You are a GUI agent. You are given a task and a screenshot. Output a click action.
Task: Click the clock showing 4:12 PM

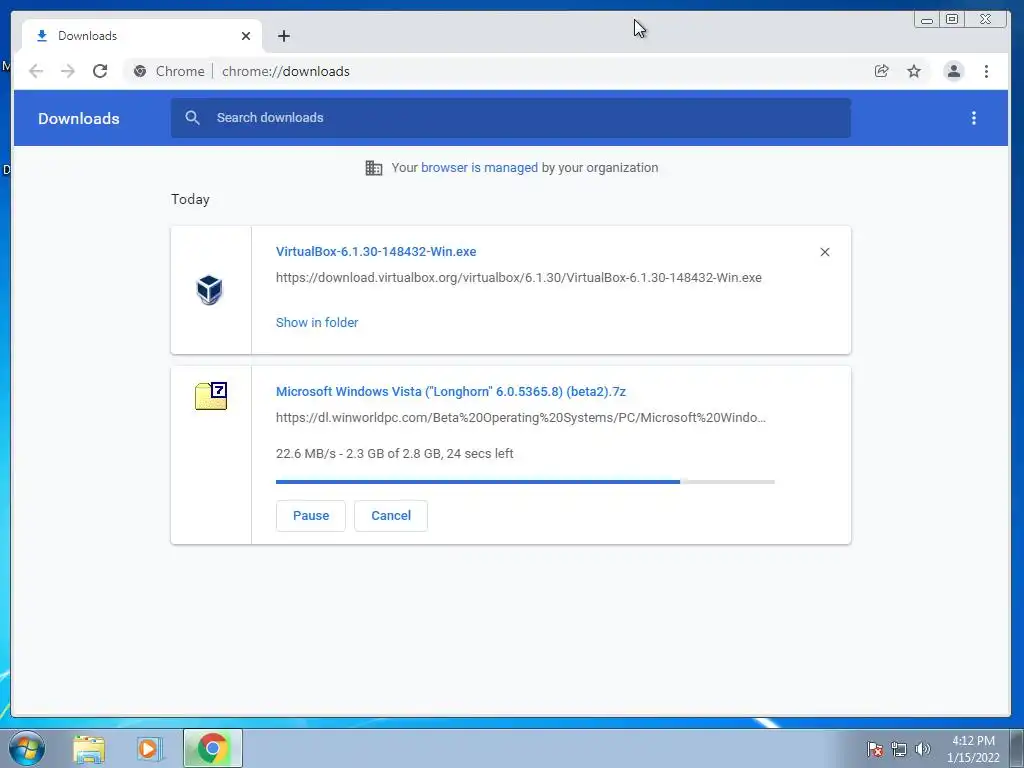click(973, 748)
